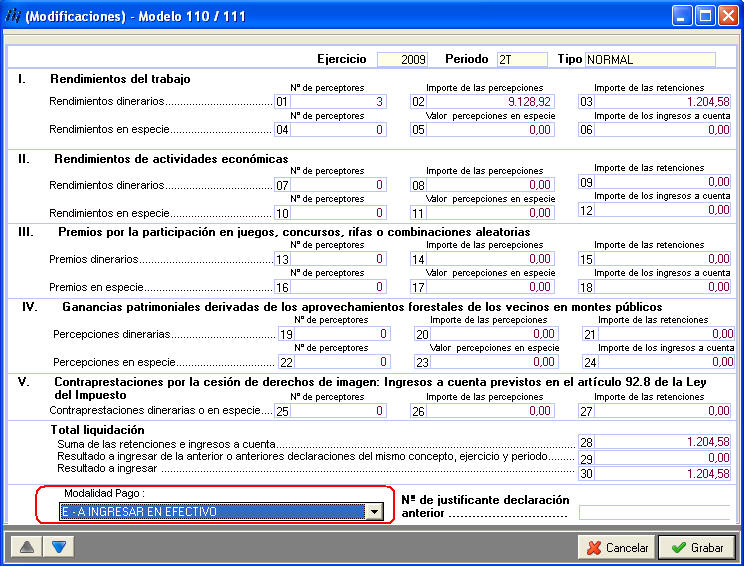Maximize the Modelo 110 / 111 window
This screenshot has height=567, width=745.
click(706, 16)
